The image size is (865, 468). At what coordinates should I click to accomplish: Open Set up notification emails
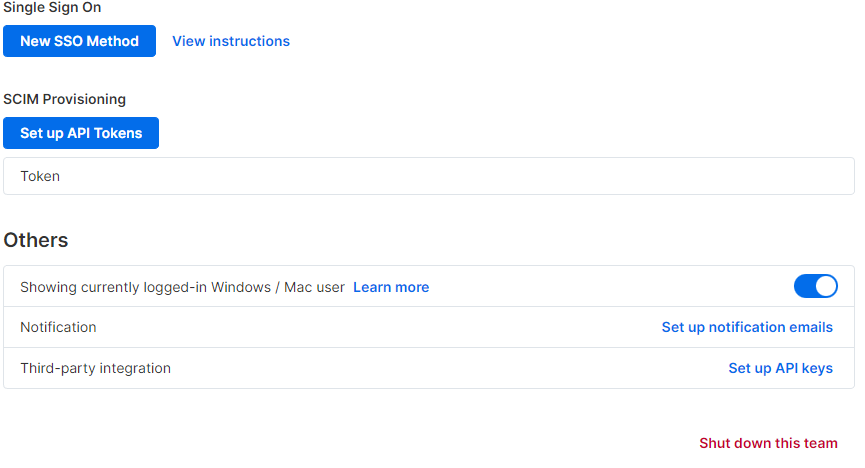pyautogui.click(x=747, y=327)
